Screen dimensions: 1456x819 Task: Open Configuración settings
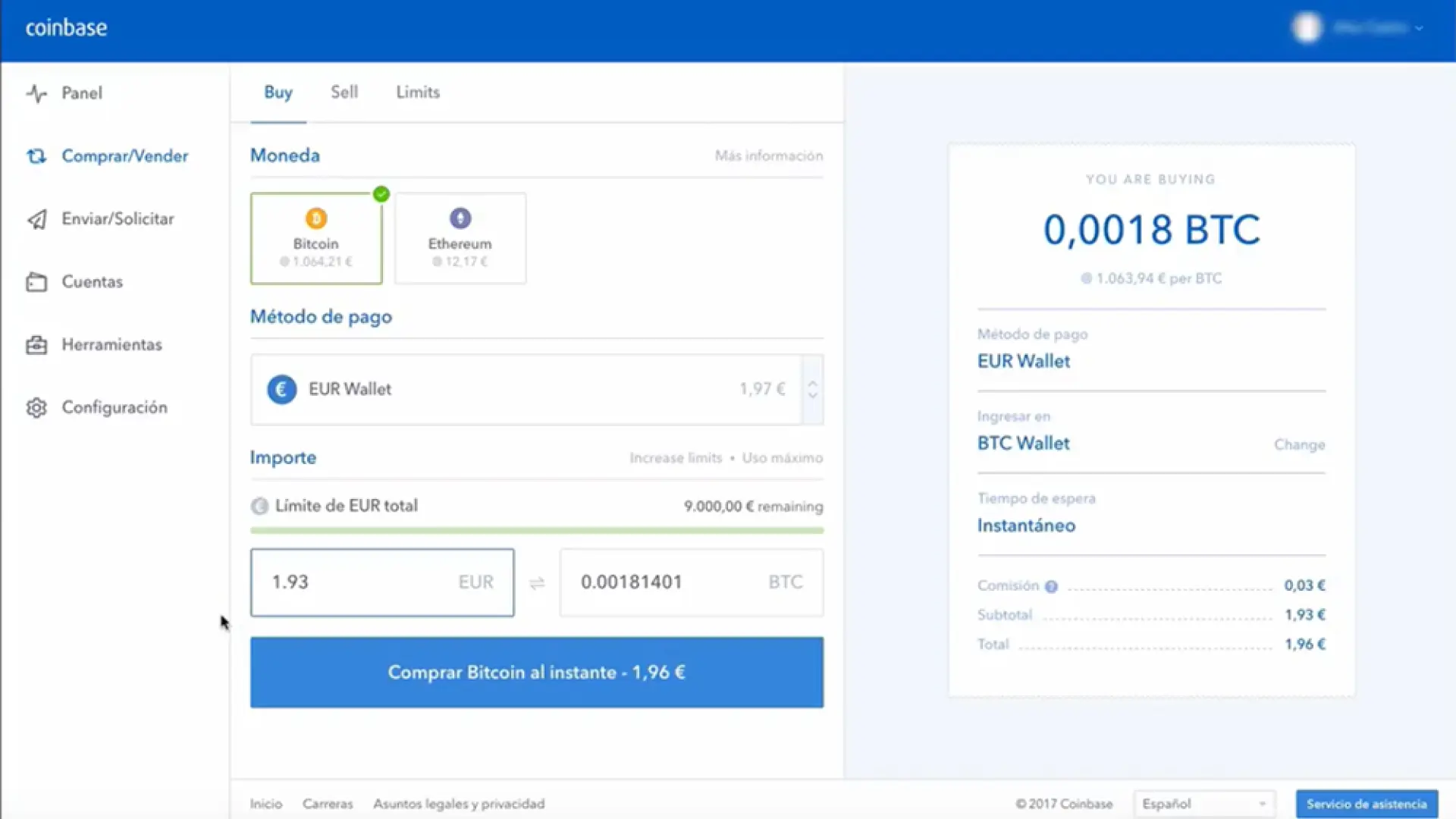click(115, 407)
